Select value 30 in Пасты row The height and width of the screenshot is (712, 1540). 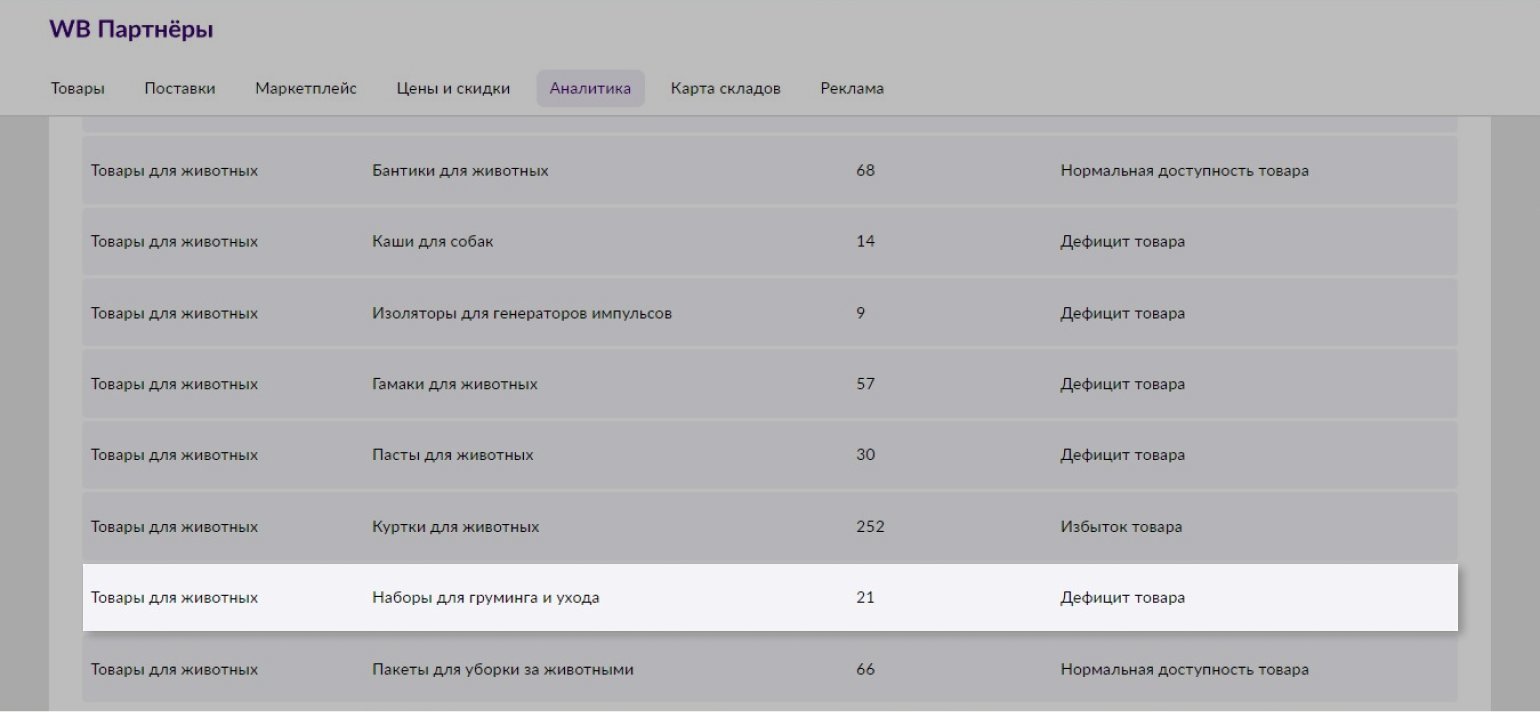coord(866,456)
